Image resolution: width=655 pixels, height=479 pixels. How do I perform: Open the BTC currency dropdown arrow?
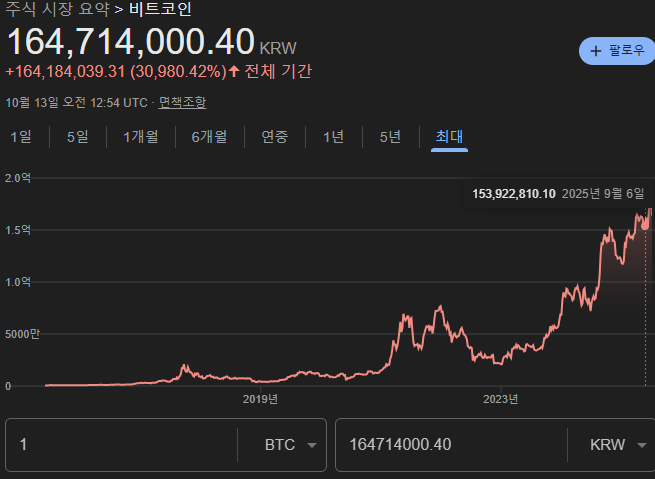click(x=311, y=445)
